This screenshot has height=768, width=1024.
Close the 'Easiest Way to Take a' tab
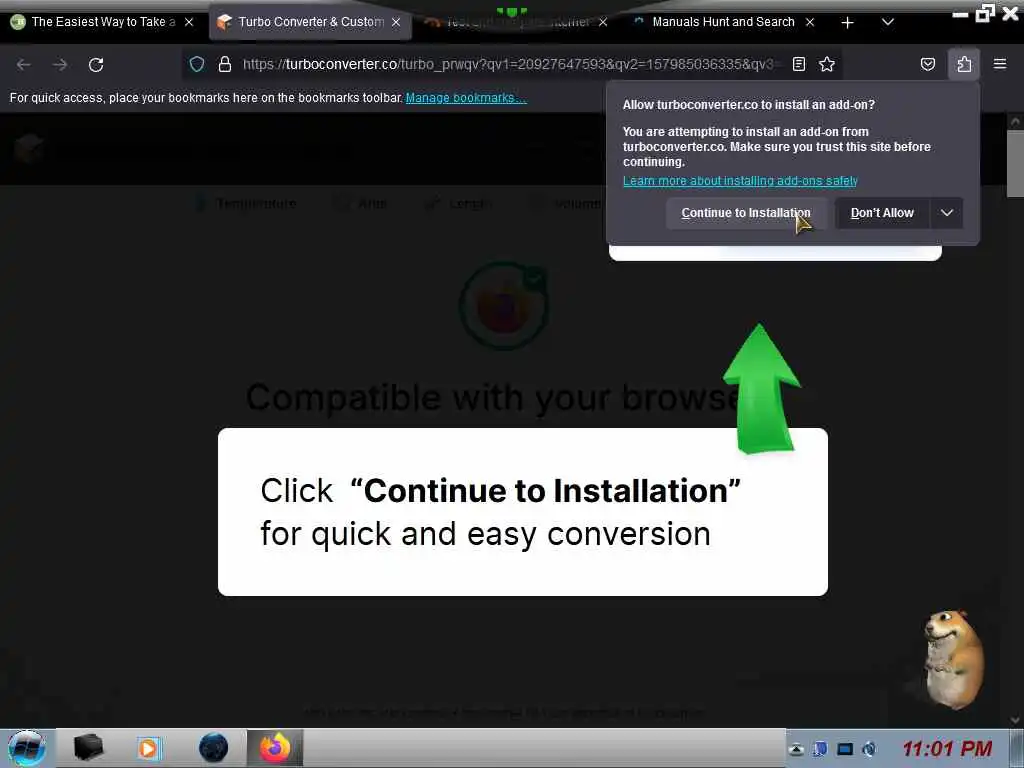189,22
